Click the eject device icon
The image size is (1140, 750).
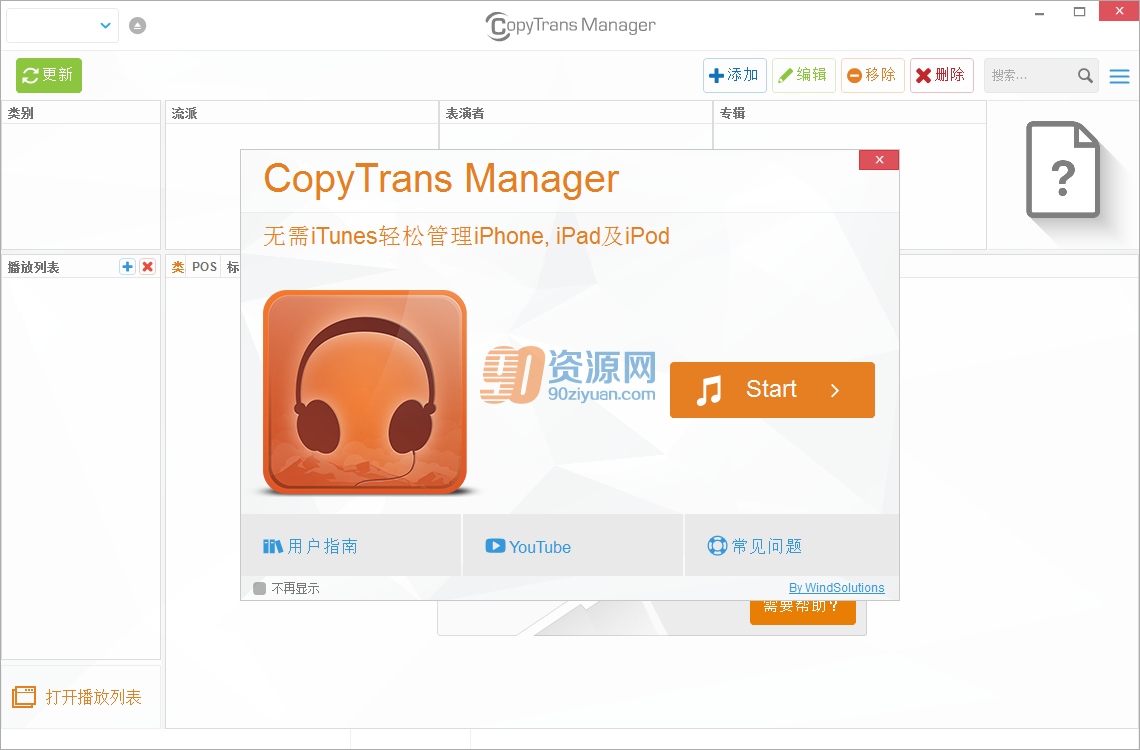coord(137,25)
